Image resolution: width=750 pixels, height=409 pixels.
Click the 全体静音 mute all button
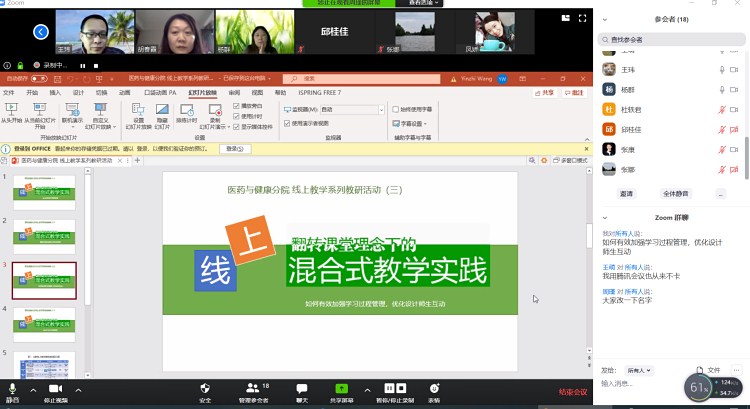coord(675,193)
